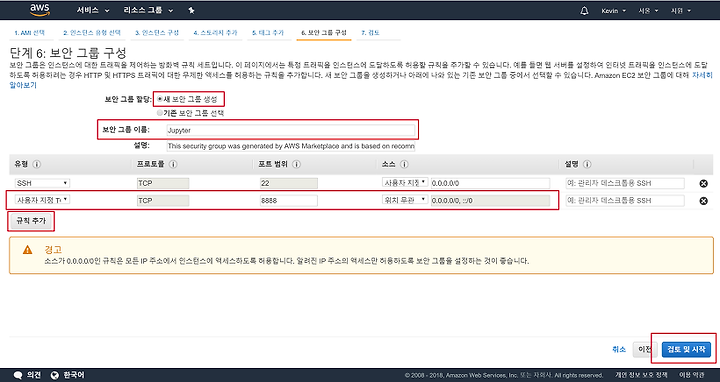Go to step 2 인스턴스 유형 선택 tab
720x382 pixels.
pyautogui.click(x=92, y=33)
